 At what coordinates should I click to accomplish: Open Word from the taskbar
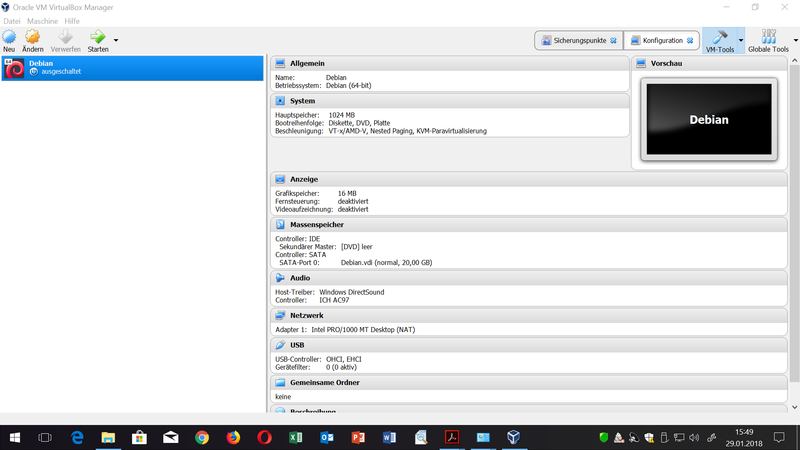click(389, 437)
